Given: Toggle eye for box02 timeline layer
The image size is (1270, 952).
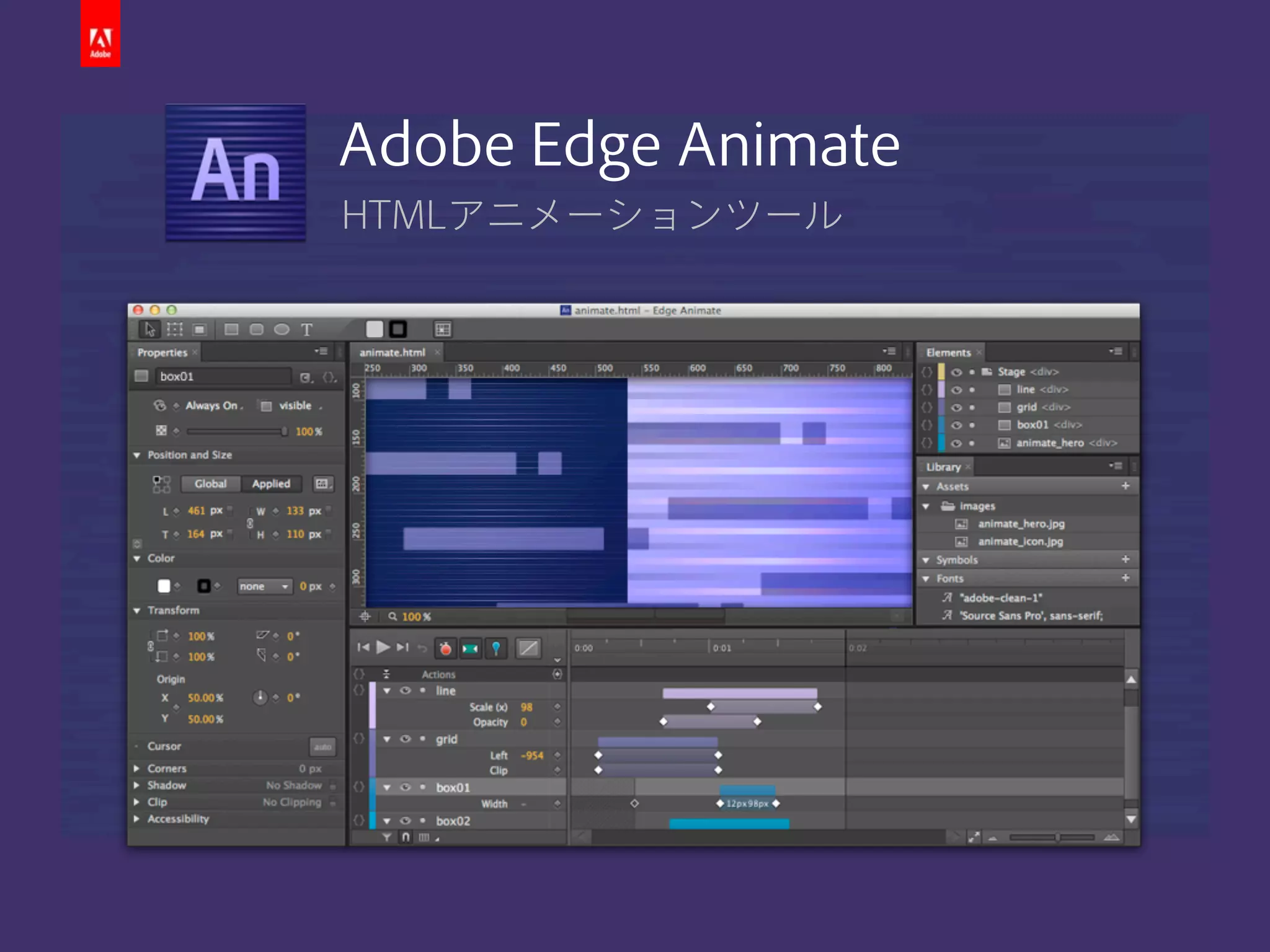Looking at the screenshot, I should point(406,821).
